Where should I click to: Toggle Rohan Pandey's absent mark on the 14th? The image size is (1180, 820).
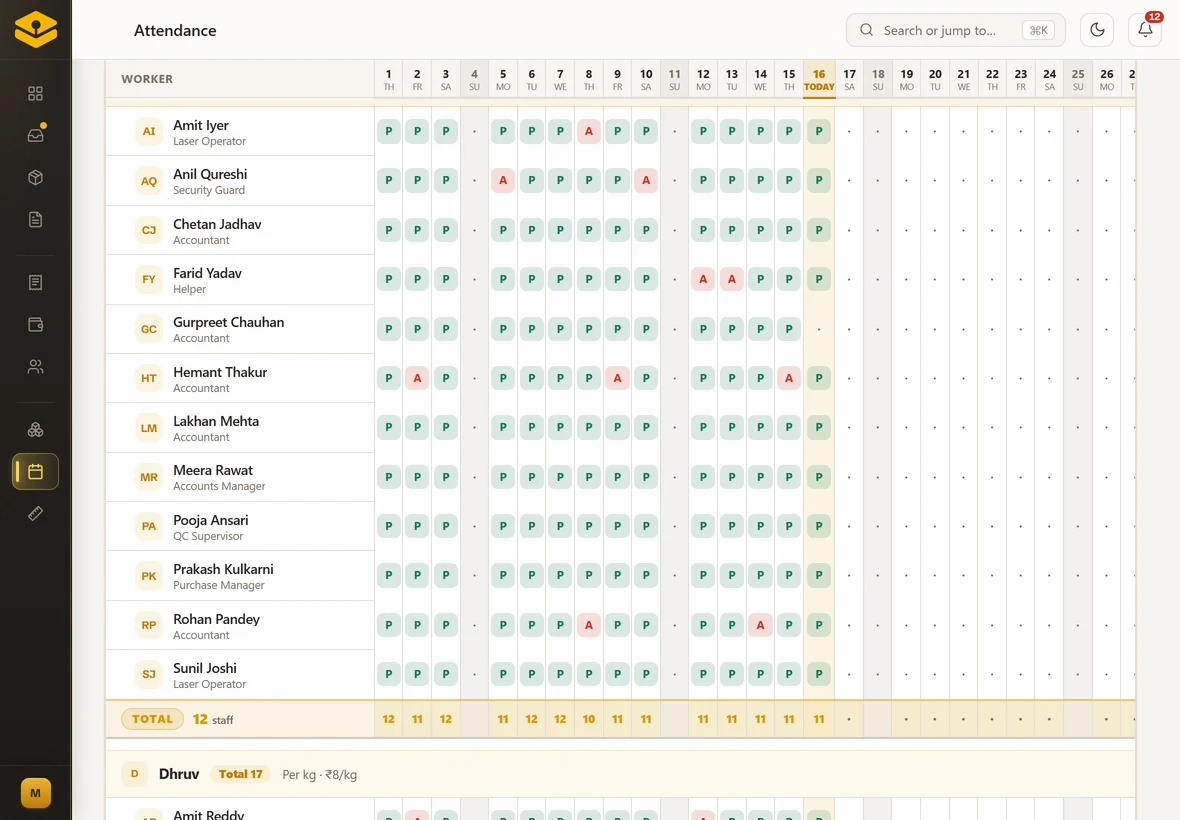coord(760,624)
